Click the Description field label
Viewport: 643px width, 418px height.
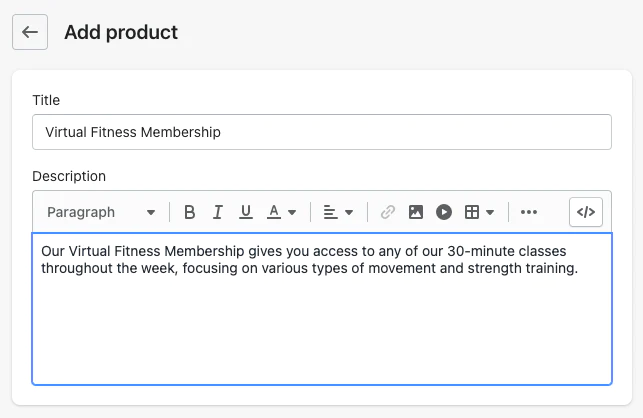69,176
